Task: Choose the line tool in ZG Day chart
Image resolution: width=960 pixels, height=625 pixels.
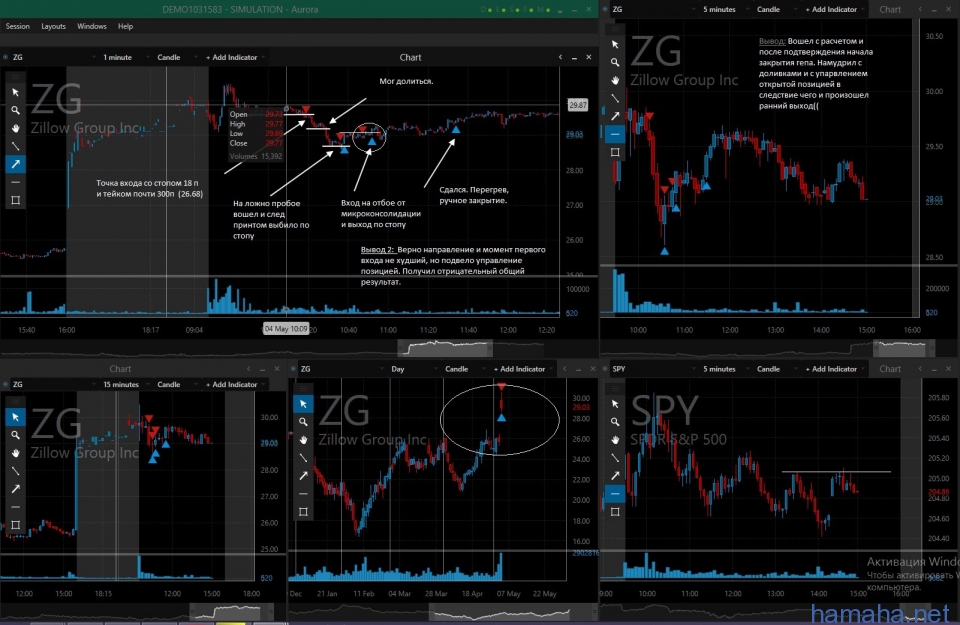Action: click(303, 458)
